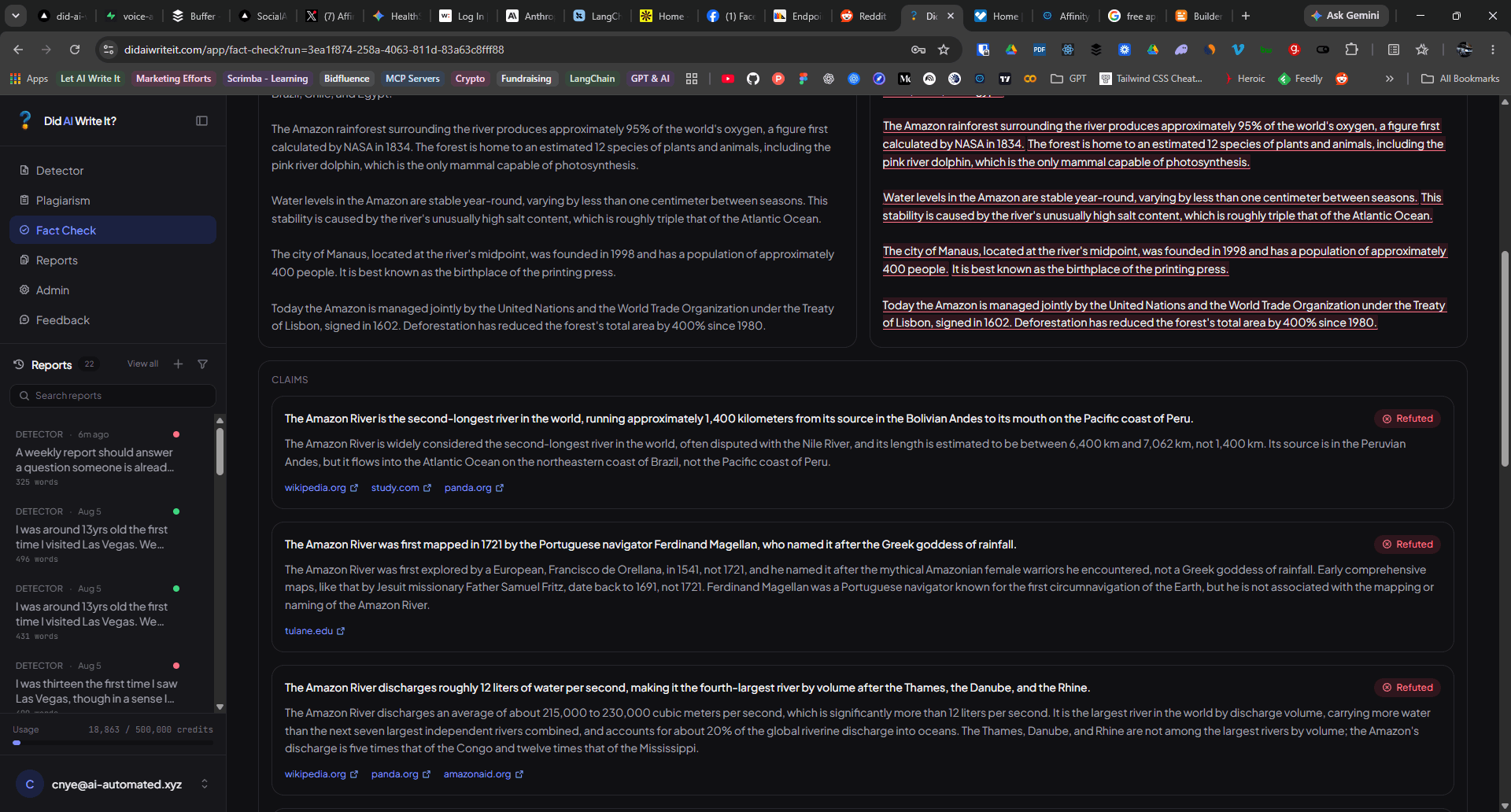Click highlighted sentence about Treaty of Lisbon
The width and height of the screenshot is (1511, 812).
[1164, 314]
